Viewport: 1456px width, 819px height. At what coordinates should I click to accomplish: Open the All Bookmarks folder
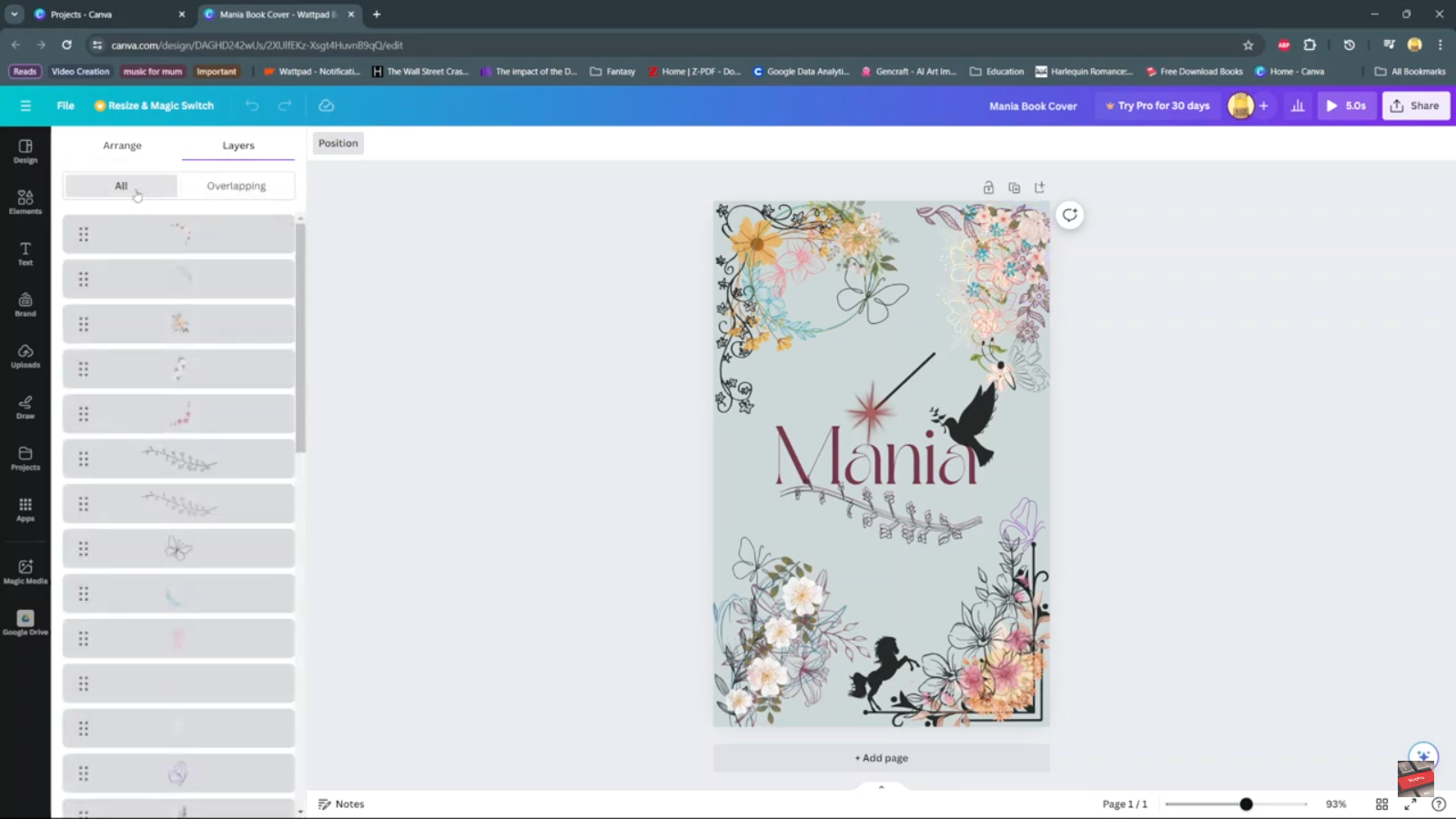(1410, 71)
